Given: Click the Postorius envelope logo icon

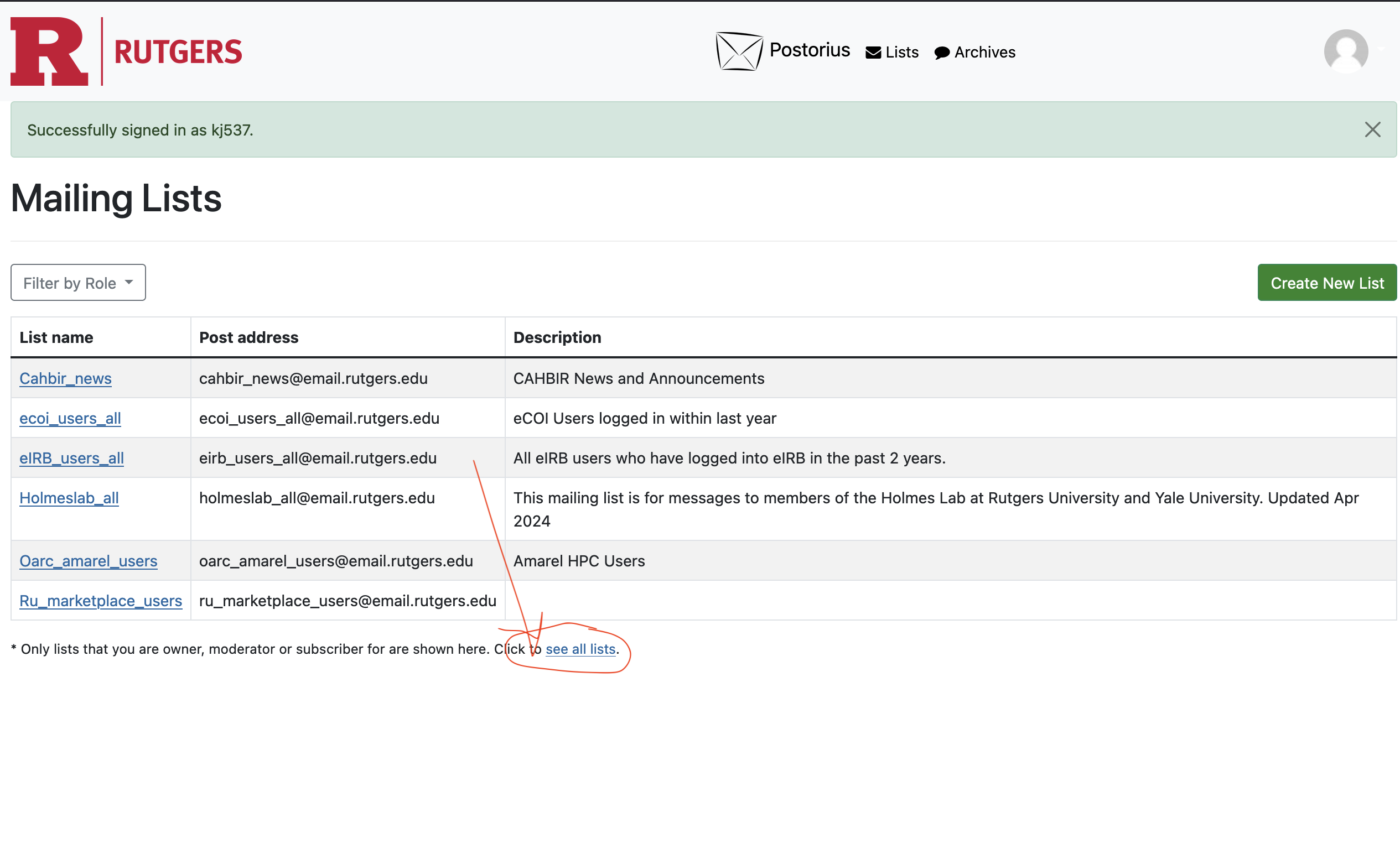Looking at the screenshot, I should (739, 51).
